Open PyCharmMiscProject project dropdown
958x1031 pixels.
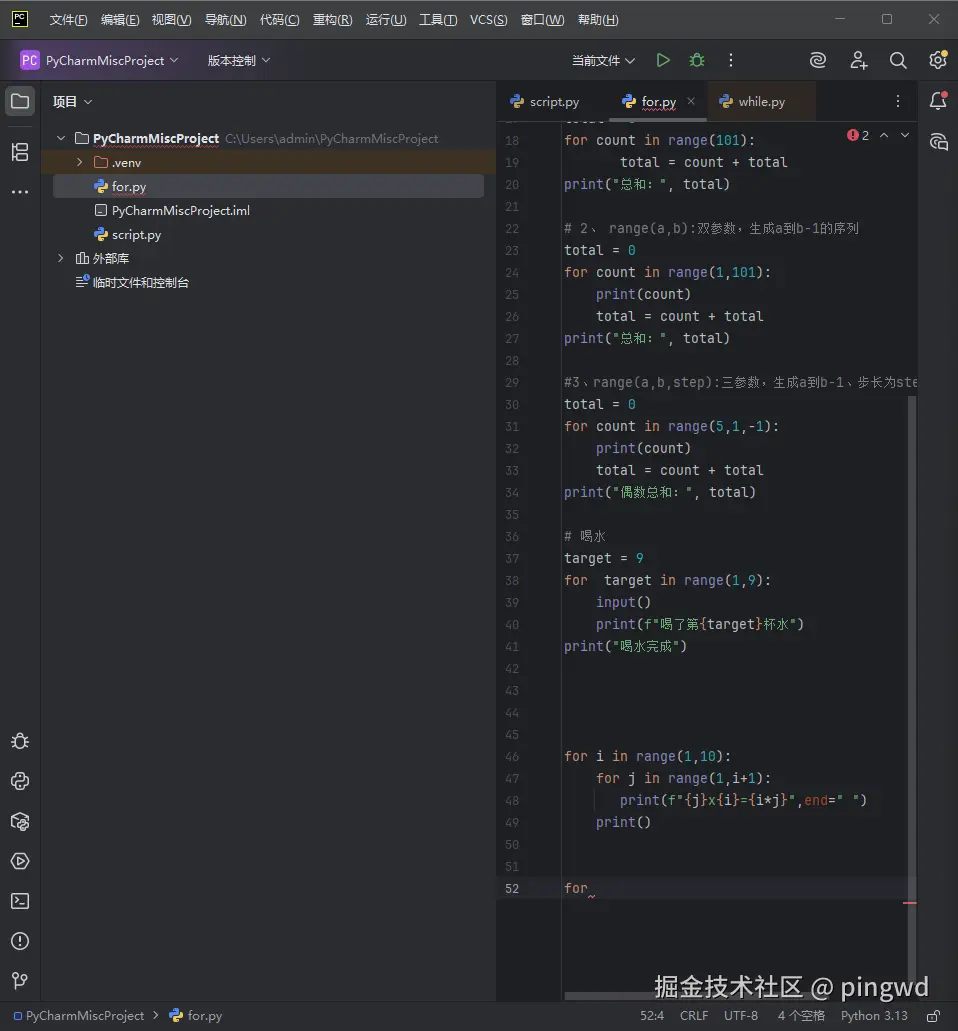coord(99,60)
